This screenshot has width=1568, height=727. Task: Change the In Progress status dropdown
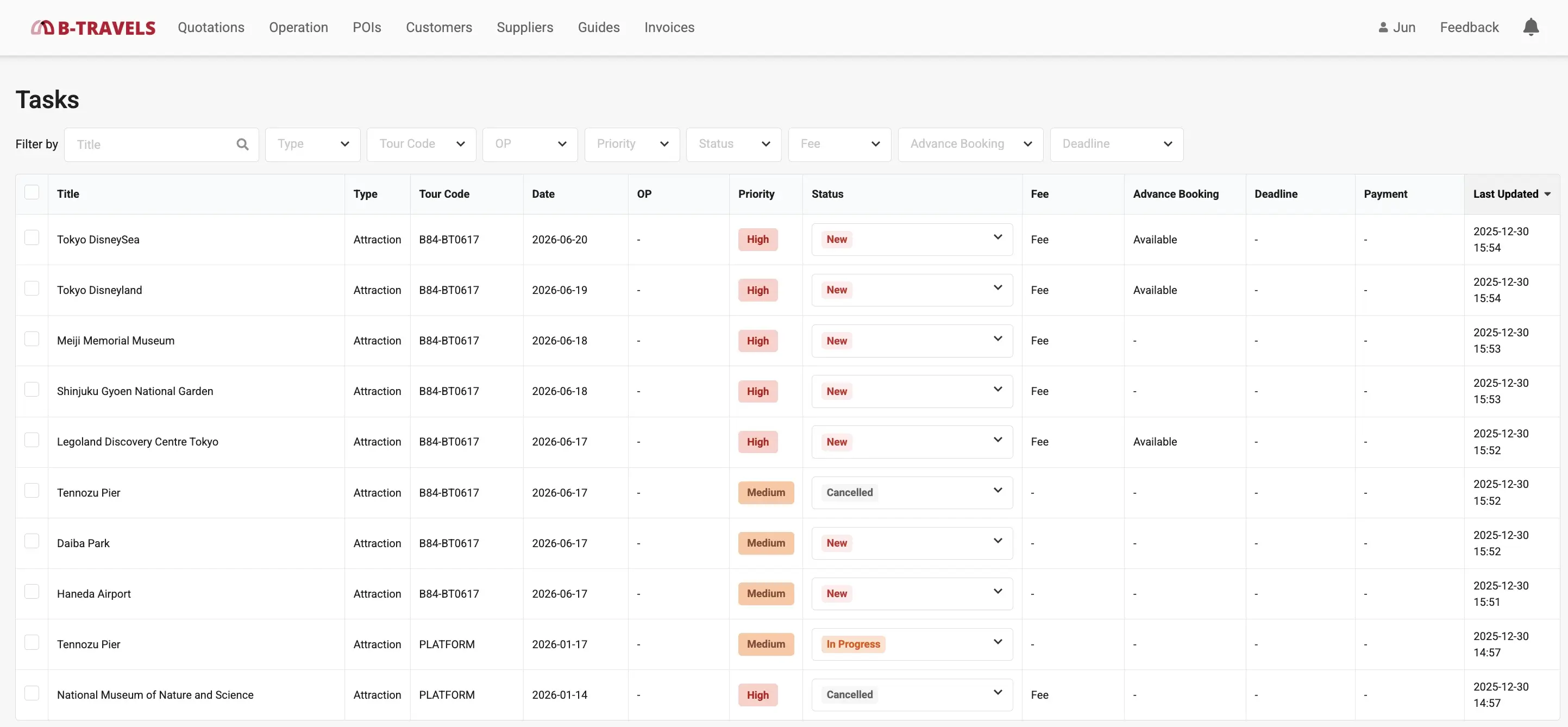point(912,644)
